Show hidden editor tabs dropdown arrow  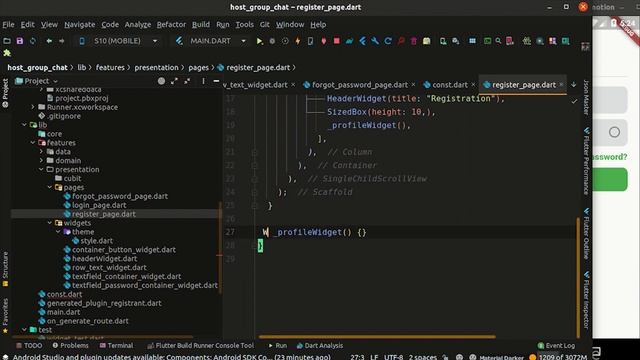[x=573, y=84]
